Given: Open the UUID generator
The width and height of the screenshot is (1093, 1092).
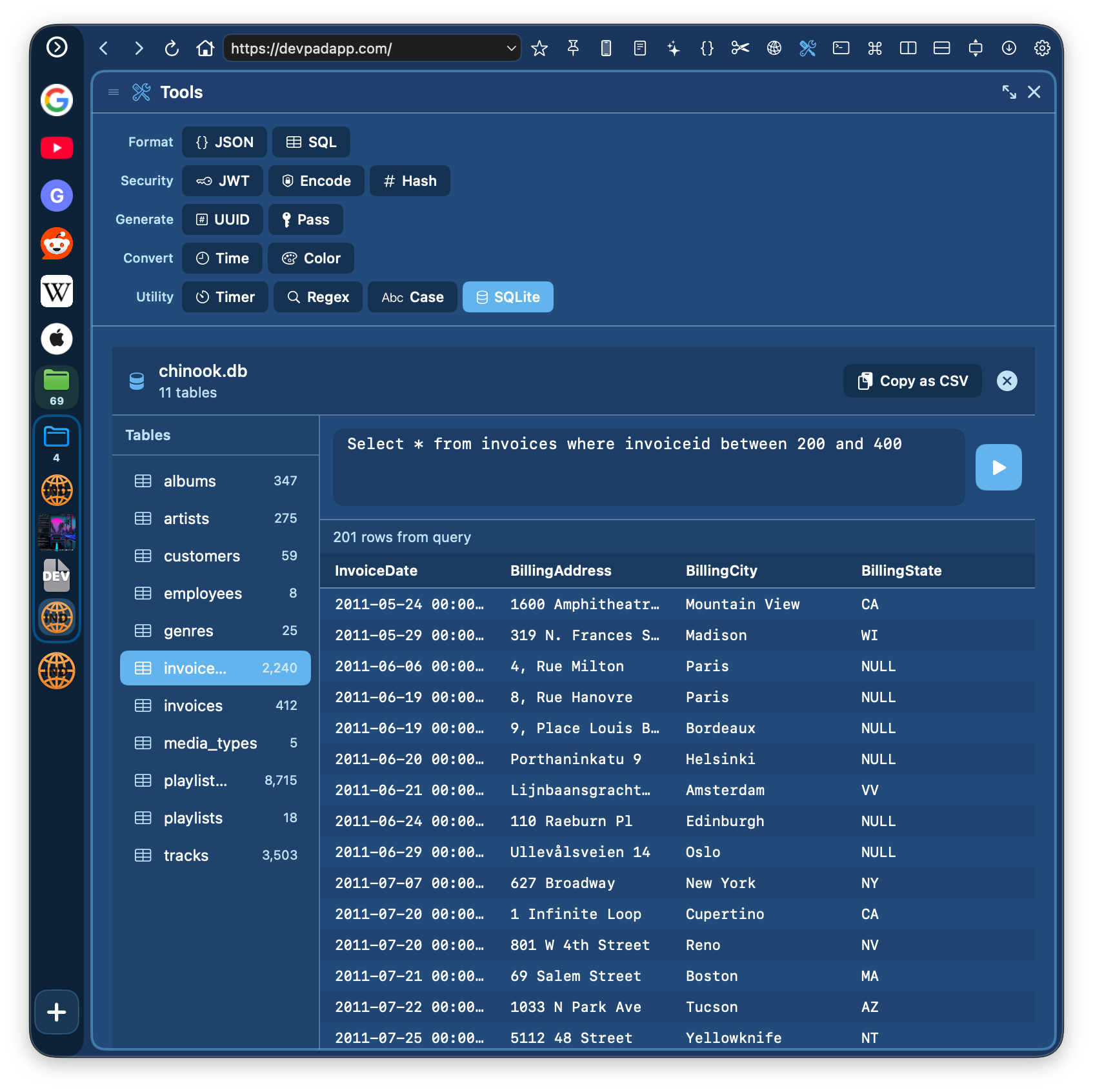Looking at the screenshot, I should point(222,219).
